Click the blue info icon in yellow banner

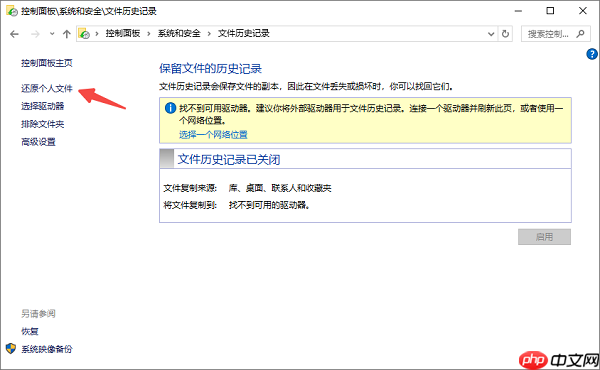(x=170, y=108)
